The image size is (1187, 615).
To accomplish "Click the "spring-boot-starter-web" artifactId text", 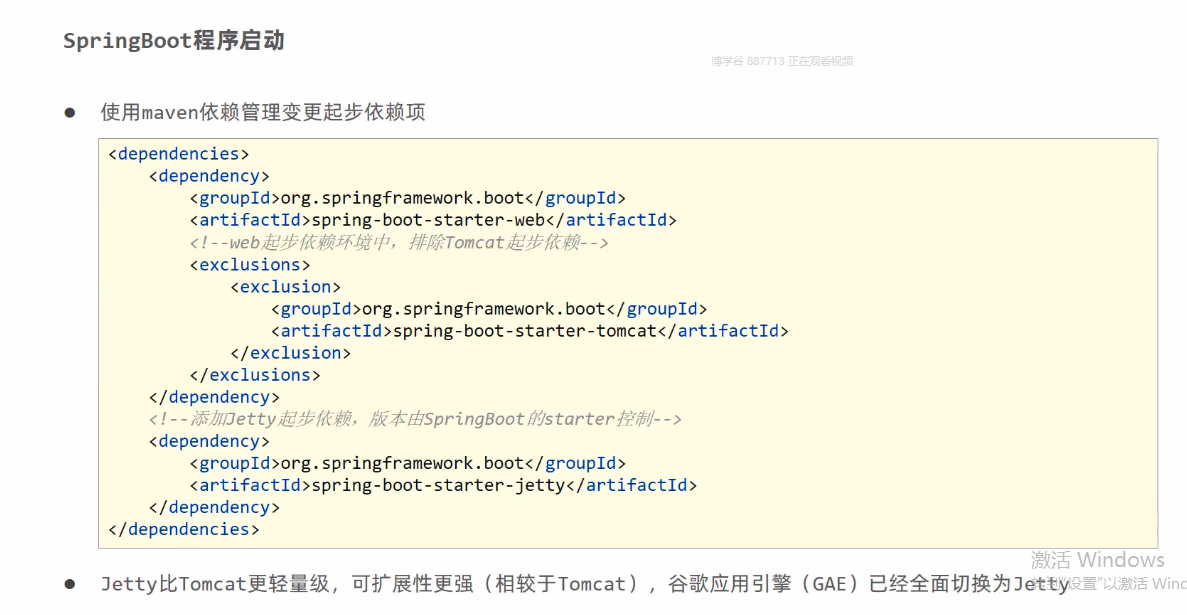I will [x=428, y=220].
